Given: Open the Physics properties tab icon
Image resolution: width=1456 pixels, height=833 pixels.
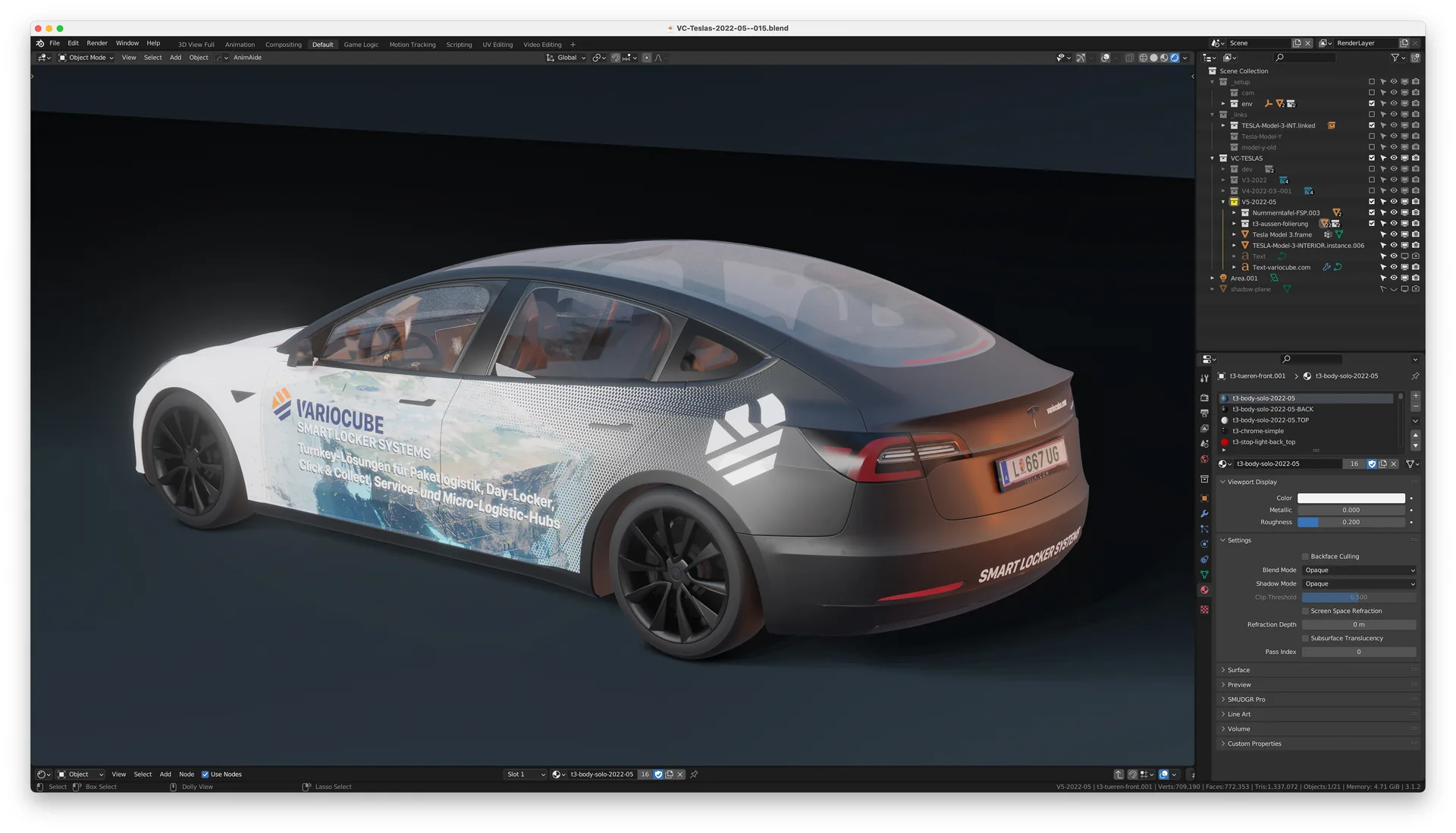Looking at the screenshot, I should pos(1204,544).
